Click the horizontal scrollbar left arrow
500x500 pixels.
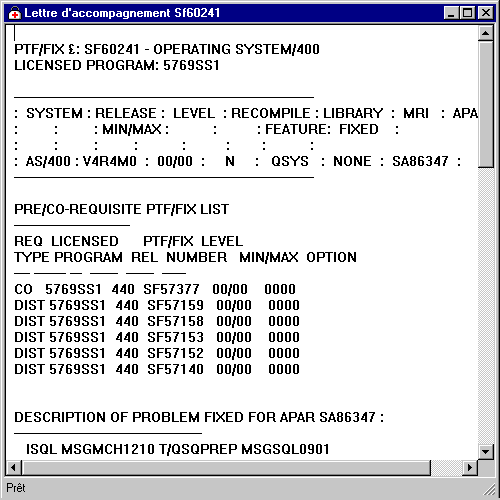click(x=14, y=467)
